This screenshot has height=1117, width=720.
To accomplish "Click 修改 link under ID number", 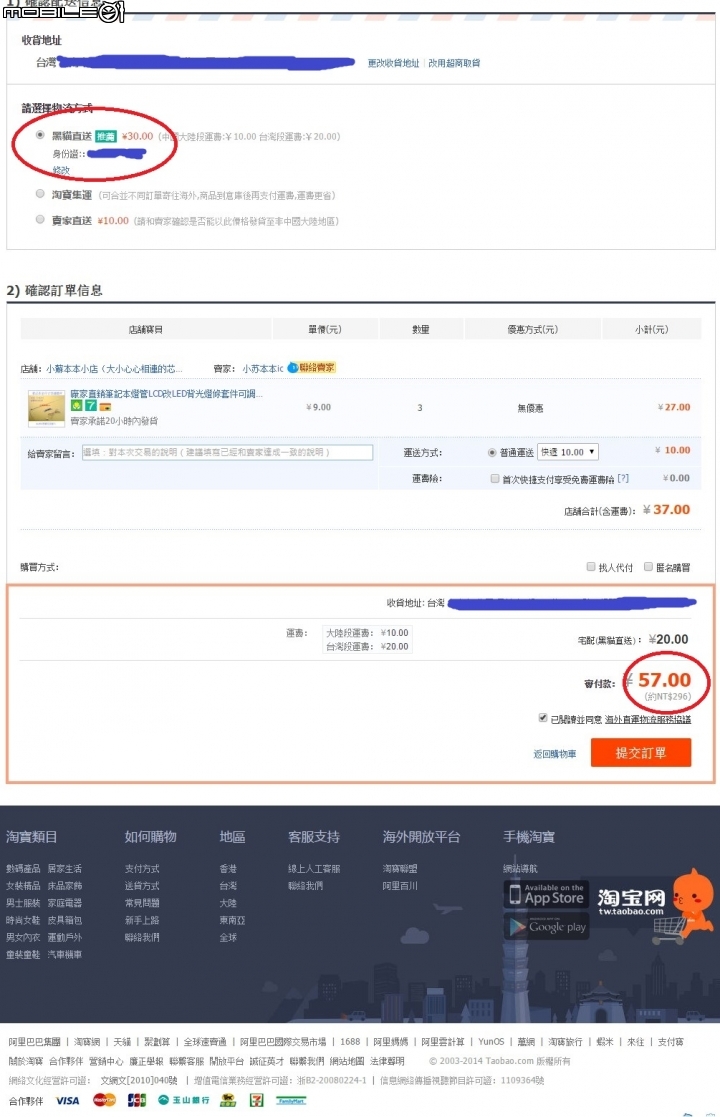I will [x=61, y=171].
